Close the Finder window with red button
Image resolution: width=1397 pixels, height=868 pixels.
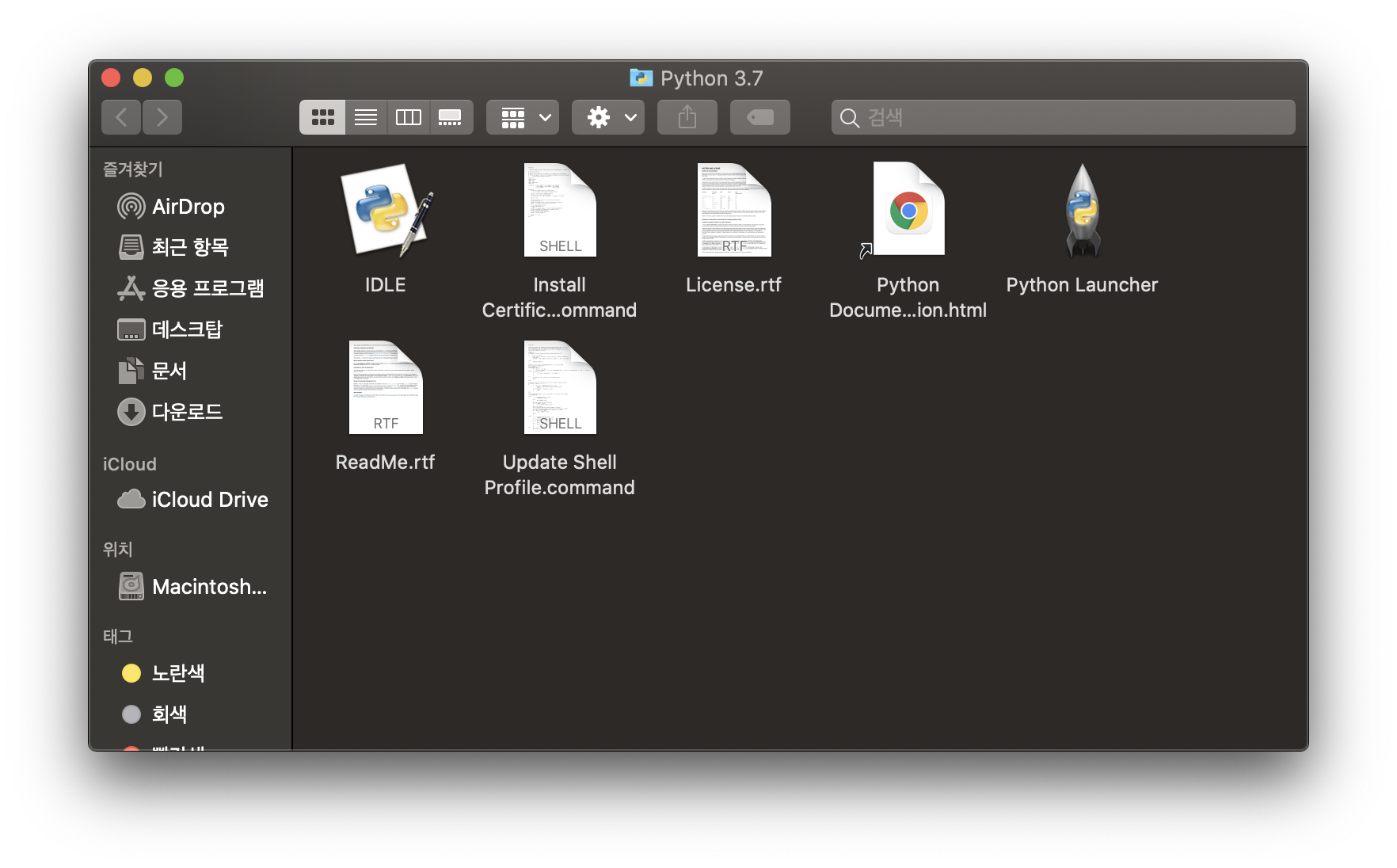(x=111, y=78)
